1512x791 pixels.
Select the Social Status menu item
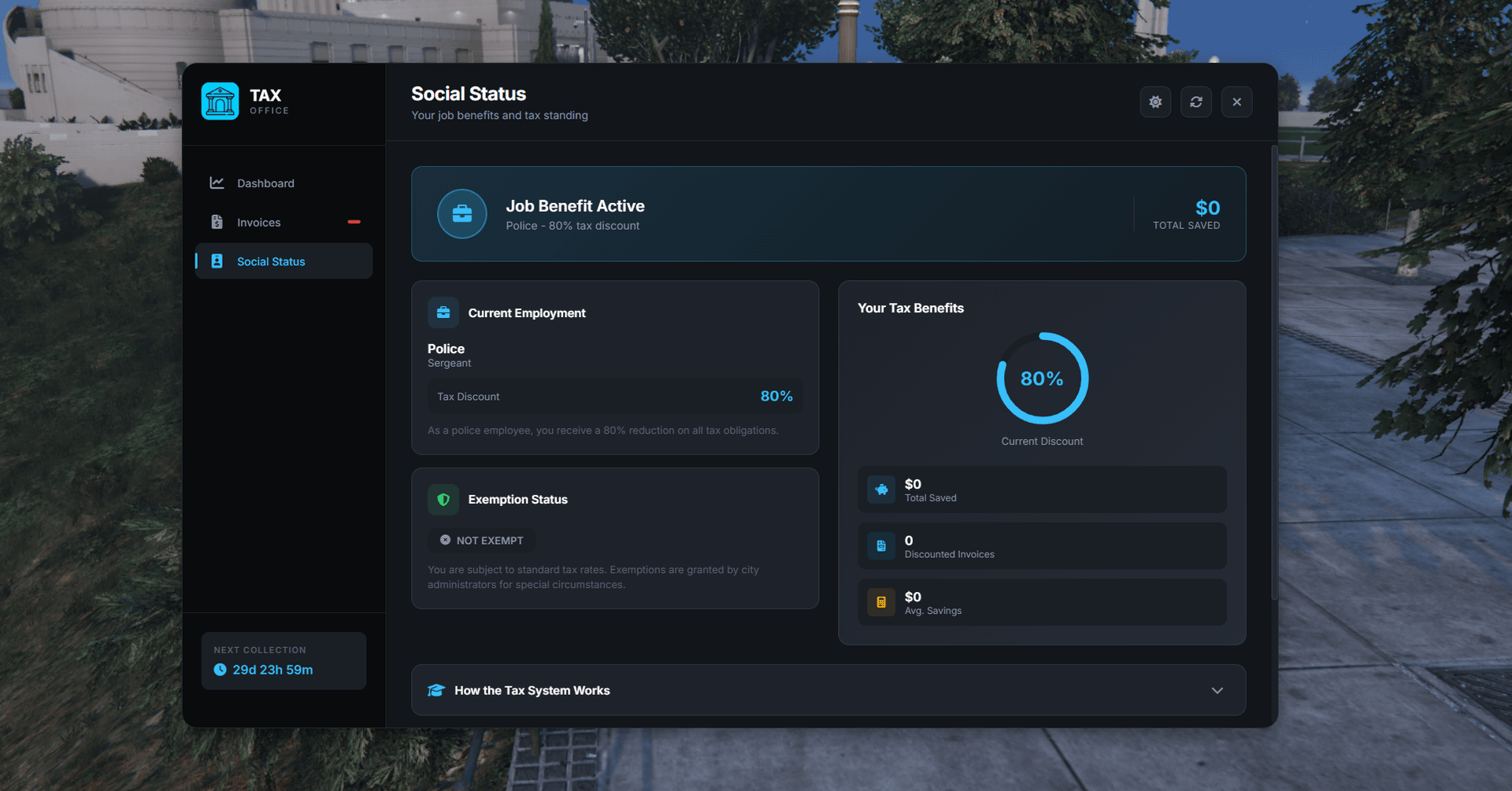pyautogui.click(x=271, y=261)
